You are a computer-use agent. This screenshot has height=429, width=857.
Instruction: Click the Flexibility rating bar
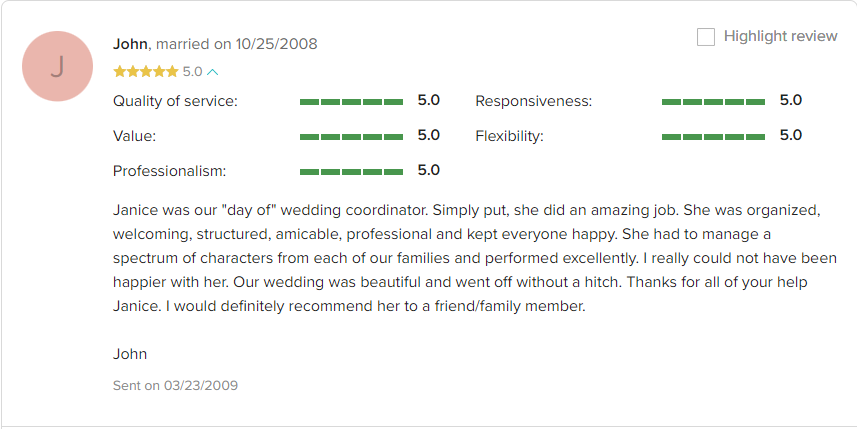(x=713, y=137)
